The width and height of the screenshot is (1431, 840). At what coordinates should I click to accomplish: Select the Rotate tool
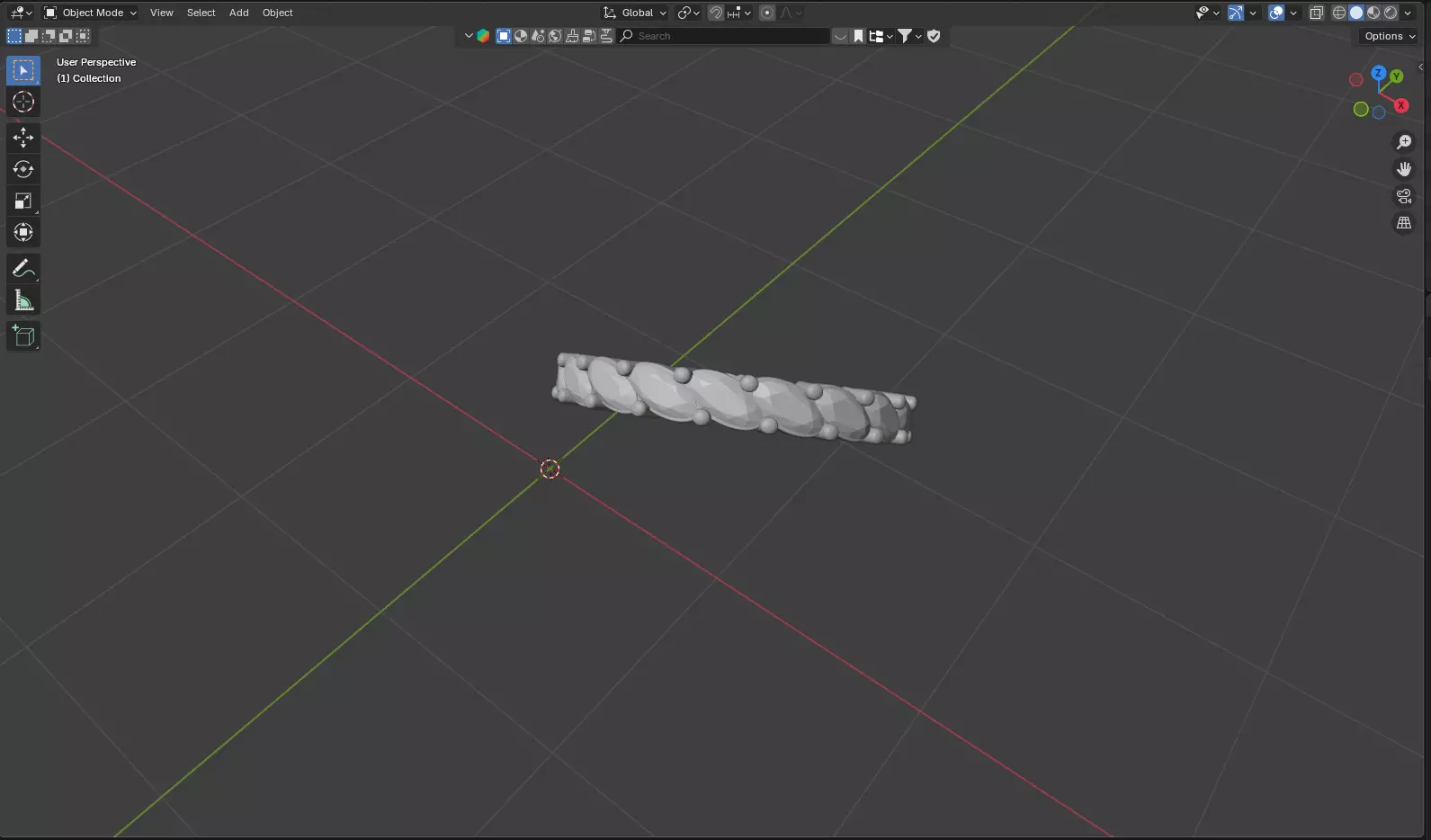click(23, 169)
